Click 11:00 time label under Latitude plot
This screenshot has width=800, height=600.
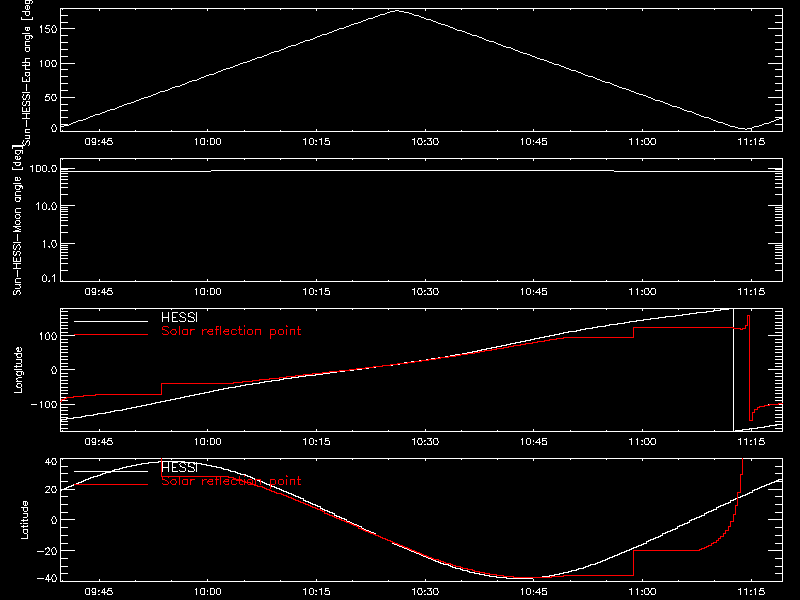click(x=642, y=591)
